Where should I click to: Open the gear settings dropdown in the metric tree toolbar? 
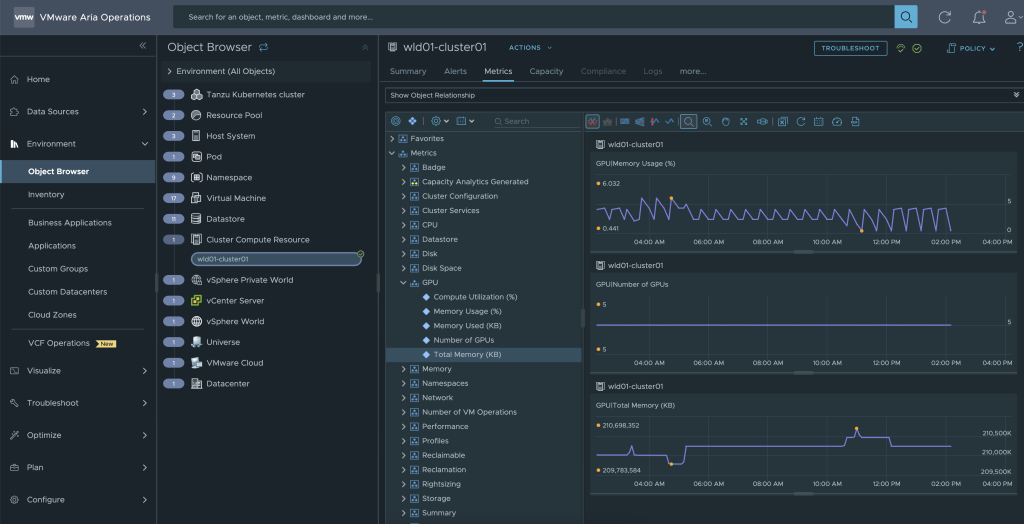pyautogui.click(x=440, y=121)
